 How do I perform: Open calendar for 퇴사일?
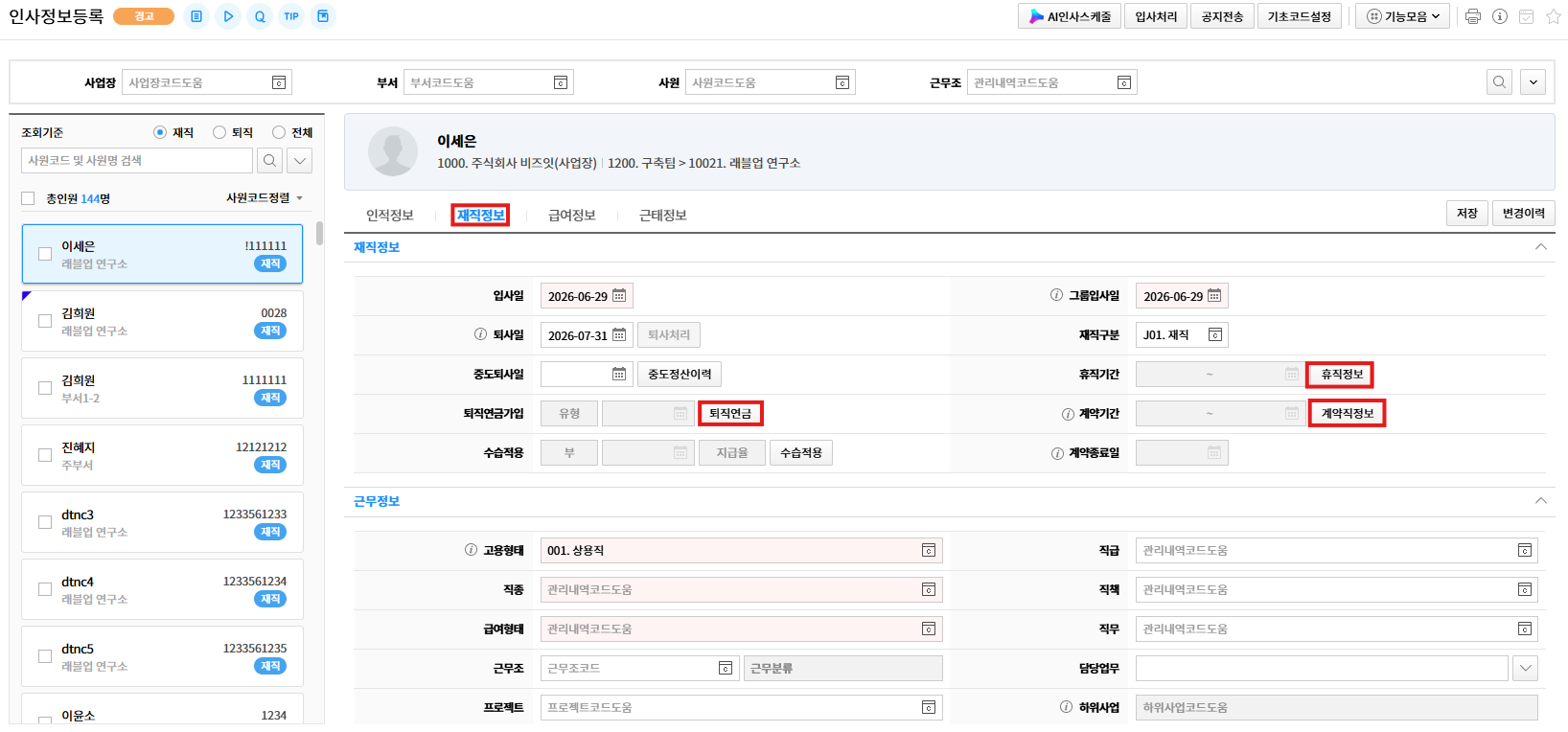coord(619,335)
